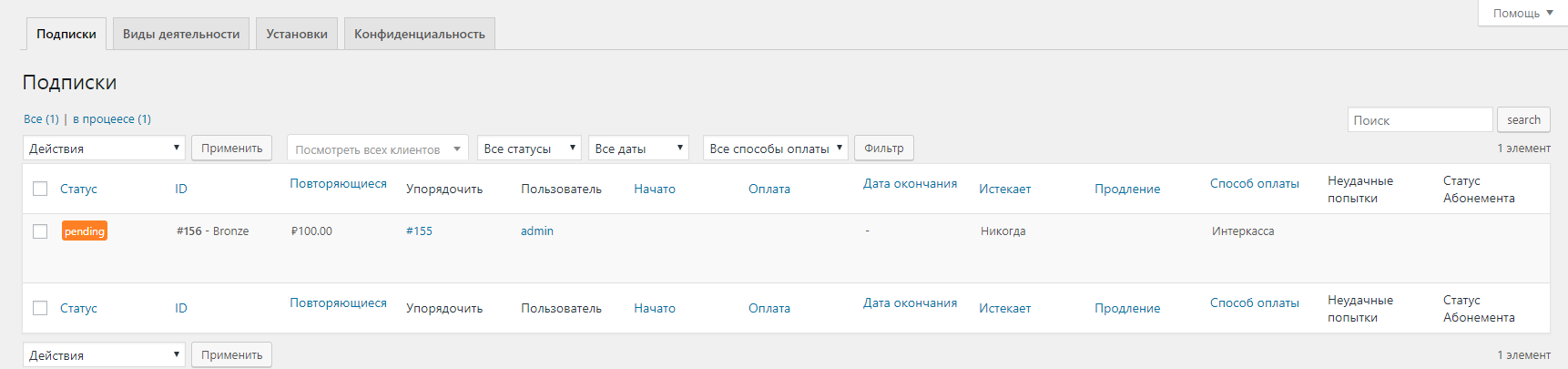
Task: Click the Фильтр button
Action: click(x=884, y=148)
